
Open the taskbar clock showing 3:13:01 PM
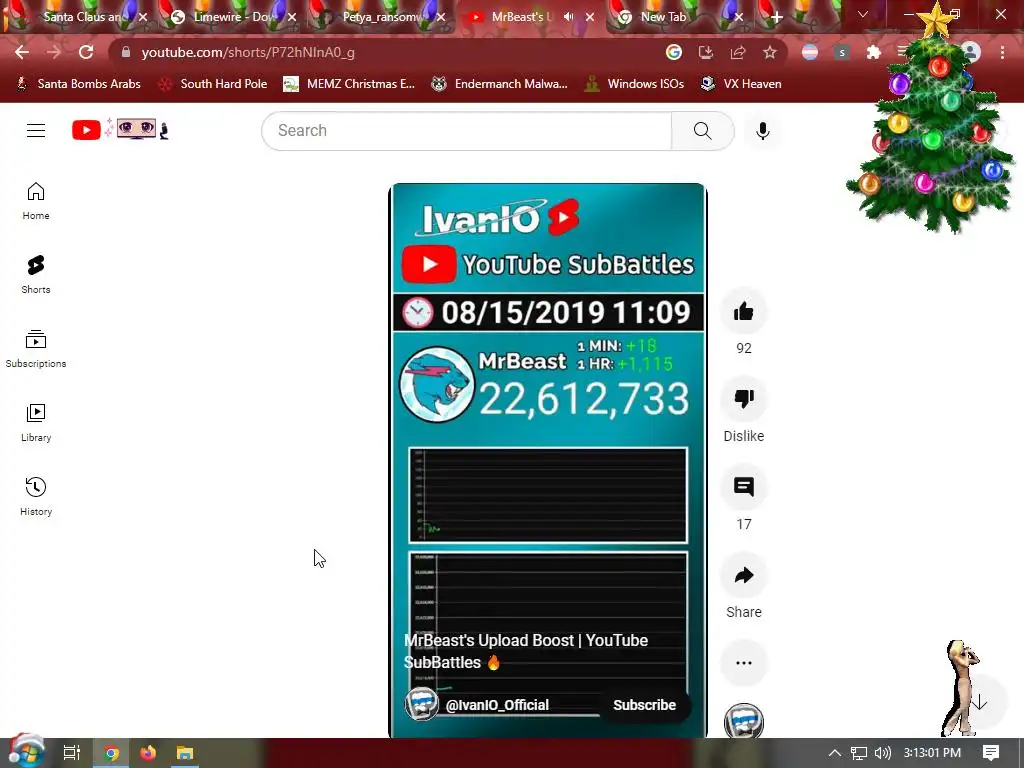coord(932,753)
